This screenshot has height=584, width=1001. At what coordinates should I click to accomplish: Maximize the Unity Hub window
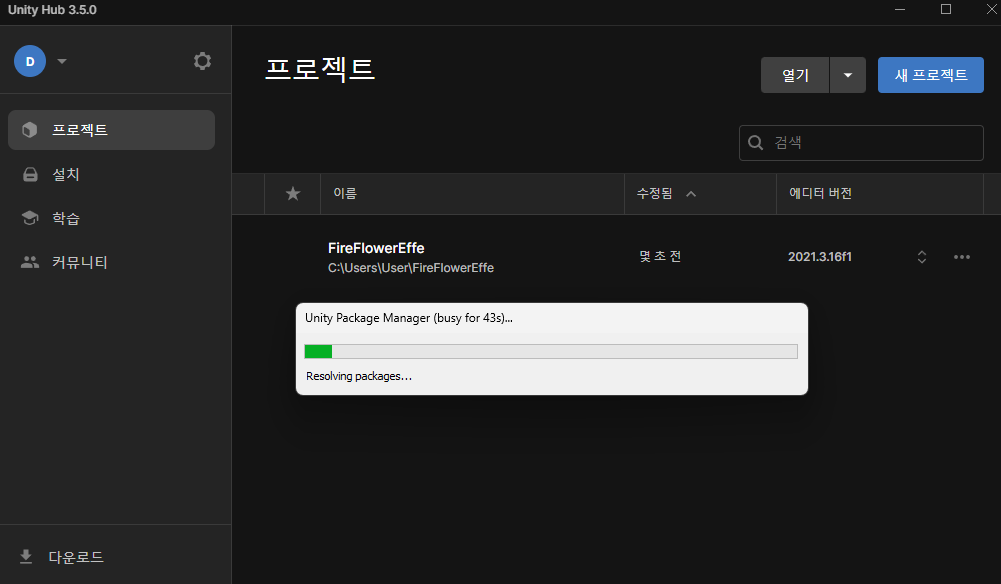(946, 10)
